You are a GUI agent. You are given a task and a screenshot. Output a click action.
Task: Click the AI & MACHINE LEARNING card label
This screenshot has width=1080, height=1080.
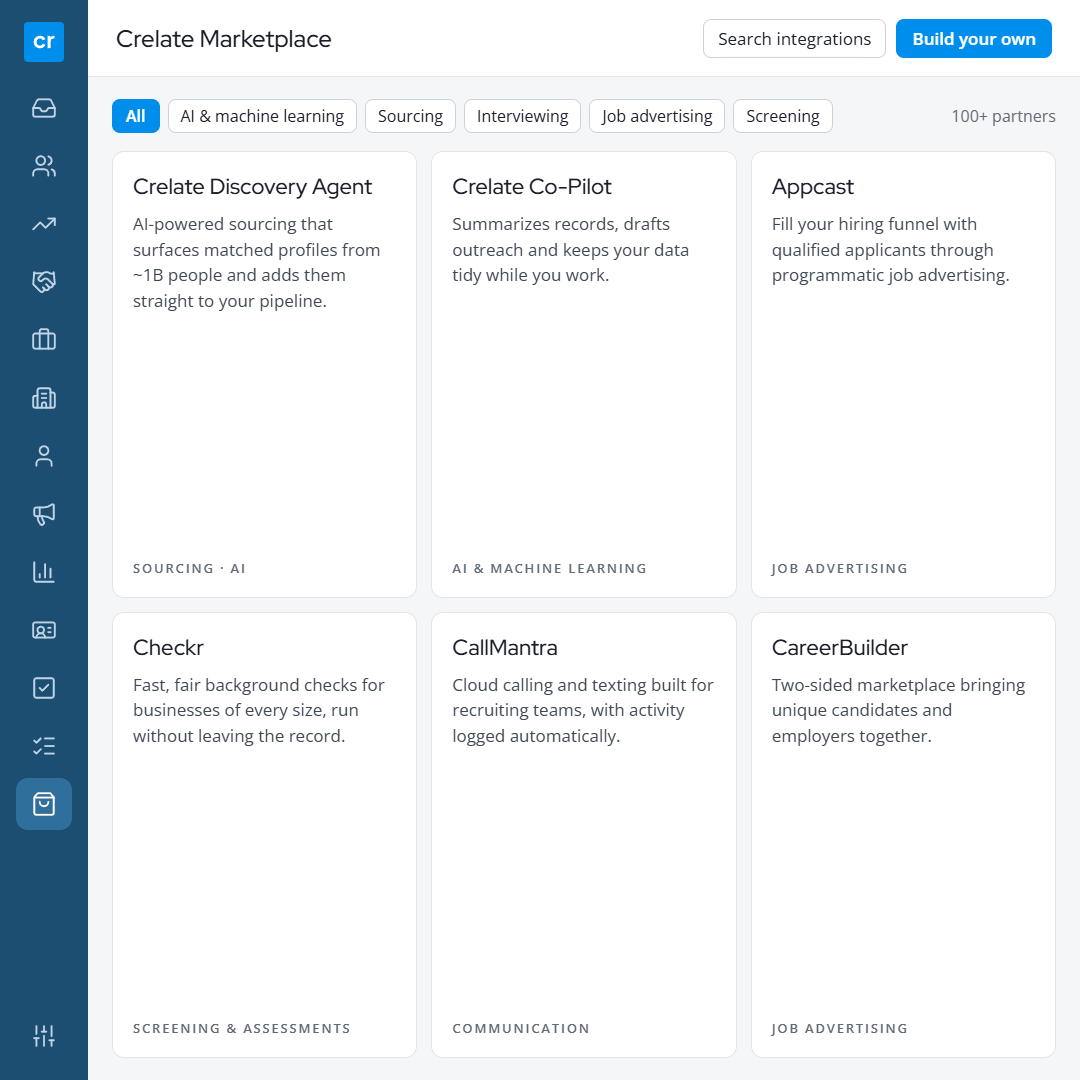coord(550,568)
